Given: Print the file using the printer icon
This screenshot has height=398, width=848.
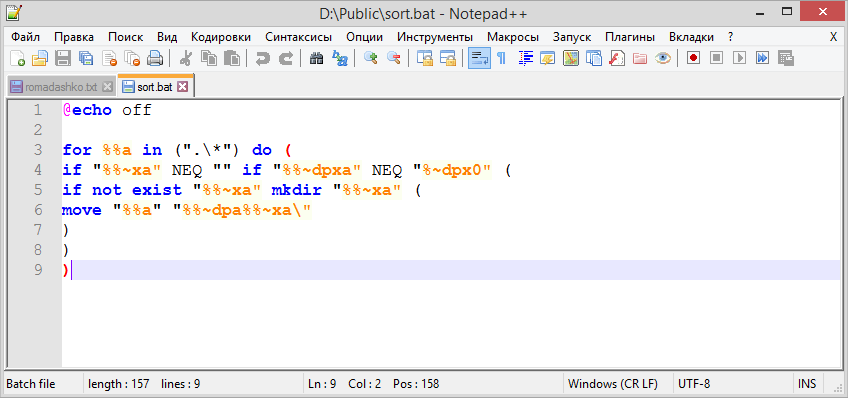Looking at the screenshot, I should tap(155, 58).
